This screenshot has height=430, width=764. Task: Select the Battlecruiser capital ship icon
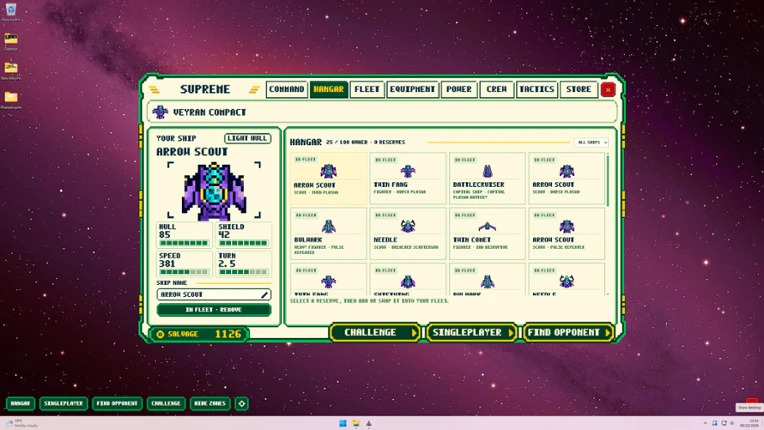pos(487,171)
